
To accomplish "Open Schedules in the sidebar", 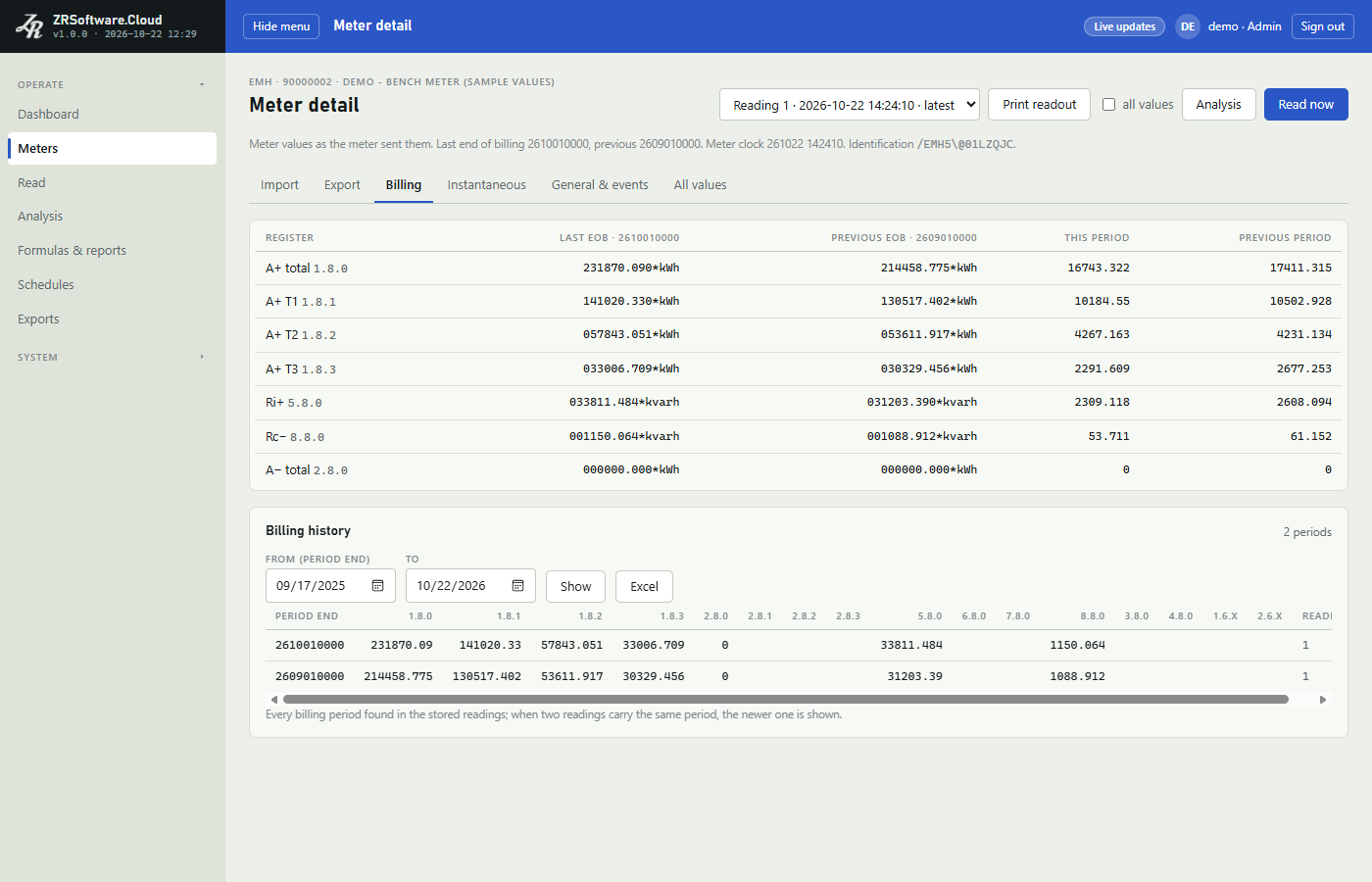I will (112, 285).
